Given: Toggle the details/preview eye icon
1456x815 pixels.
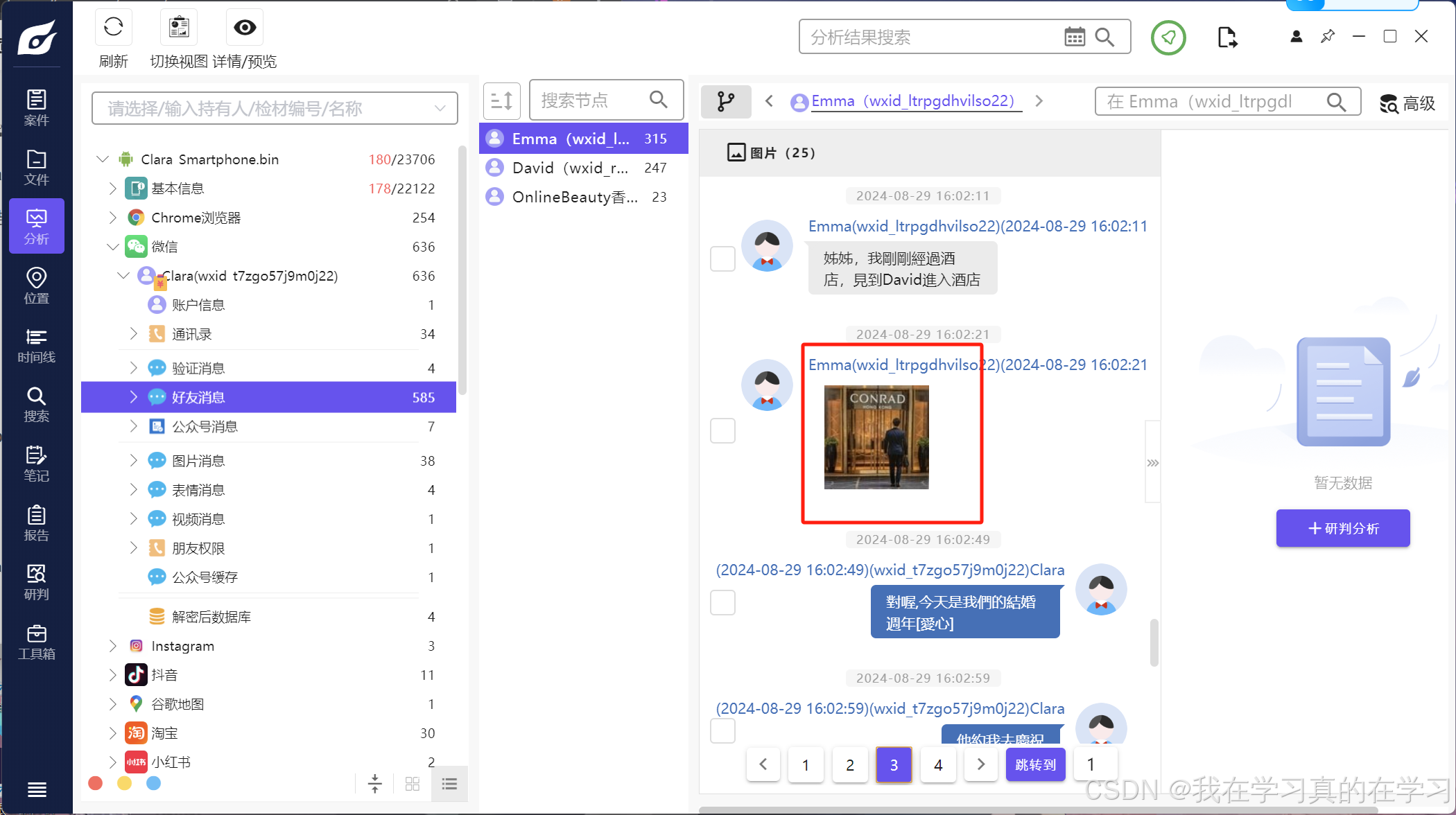Looking at the screenshot, I should pyautogui.click(x=245, y=28).
